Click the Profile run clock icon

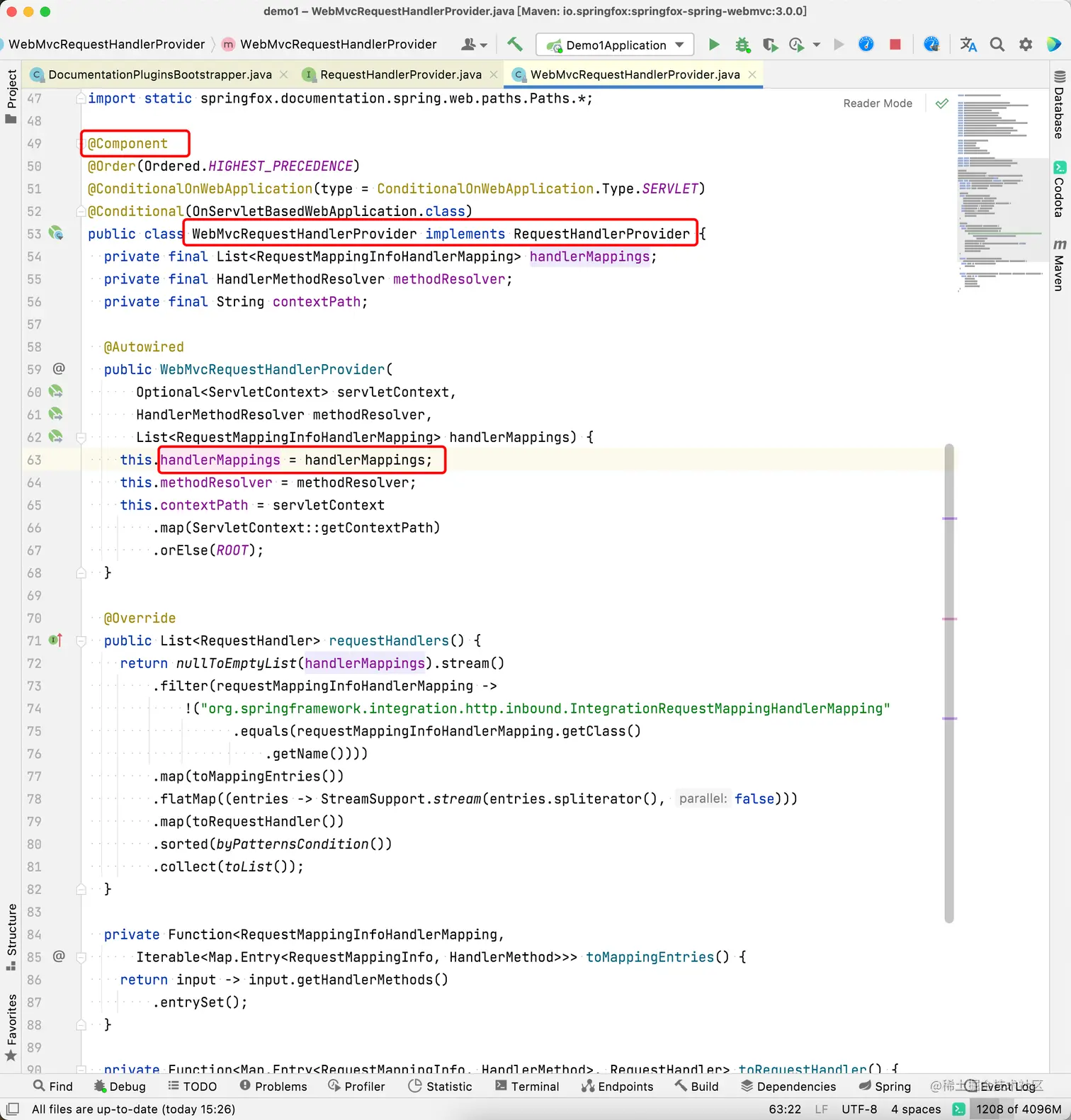pyautogui.click(x=797, y=45)
